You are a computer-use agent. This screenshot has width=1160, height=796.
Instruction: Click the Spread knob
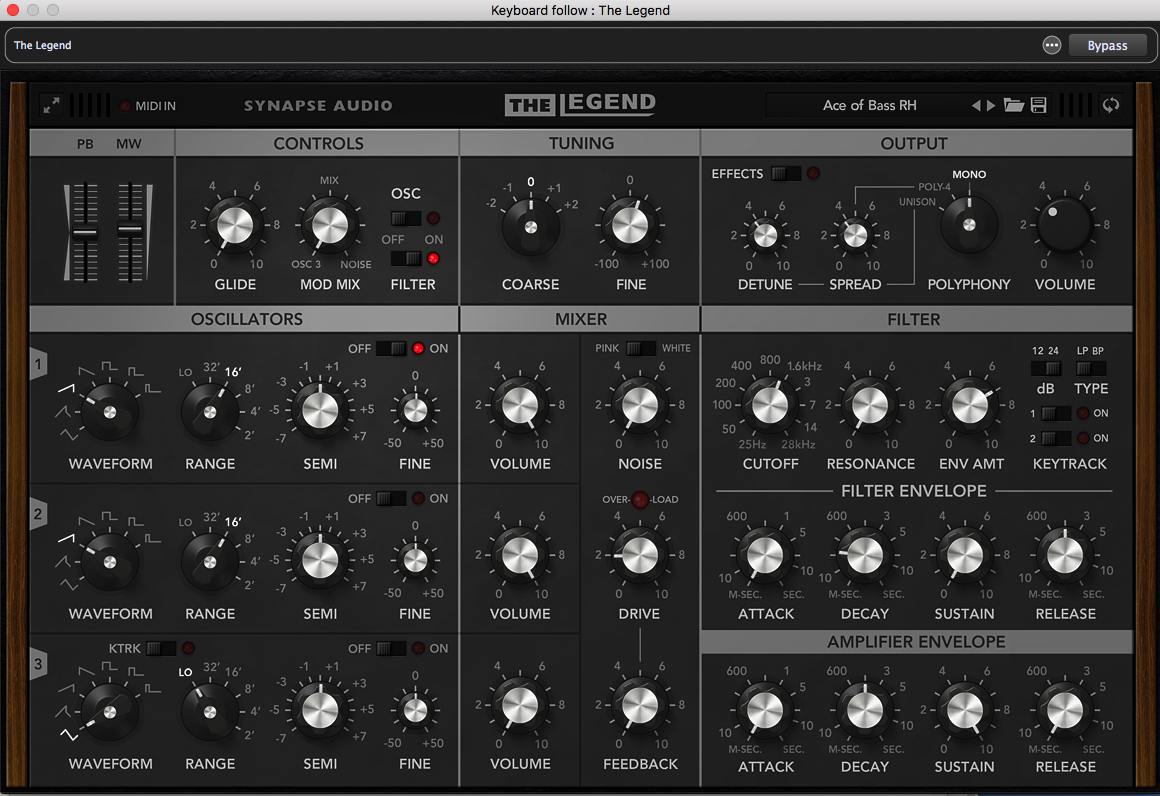tap(855, 235)
